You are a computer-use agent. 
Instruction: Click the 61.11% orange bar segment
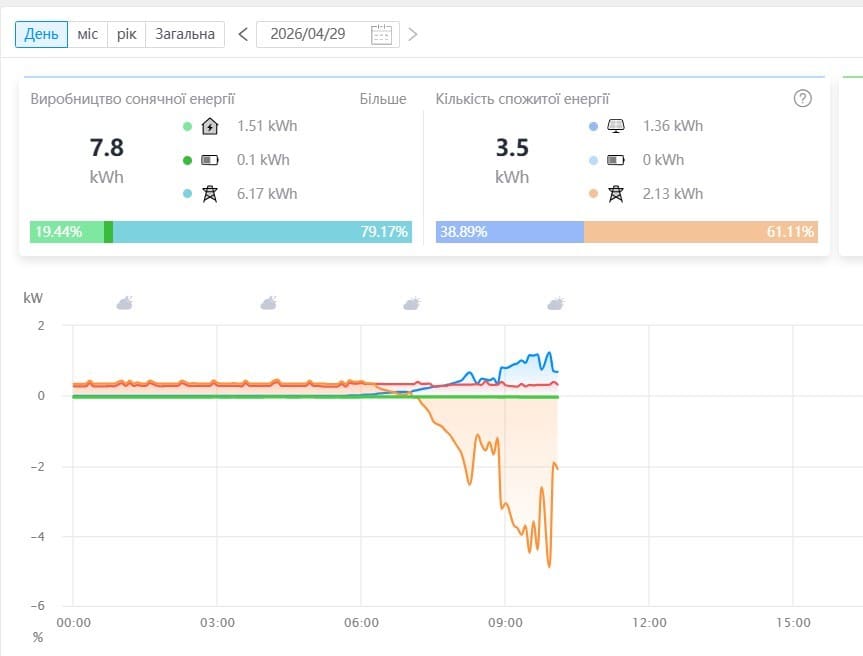pyautogui.click(x=701, y=232)
